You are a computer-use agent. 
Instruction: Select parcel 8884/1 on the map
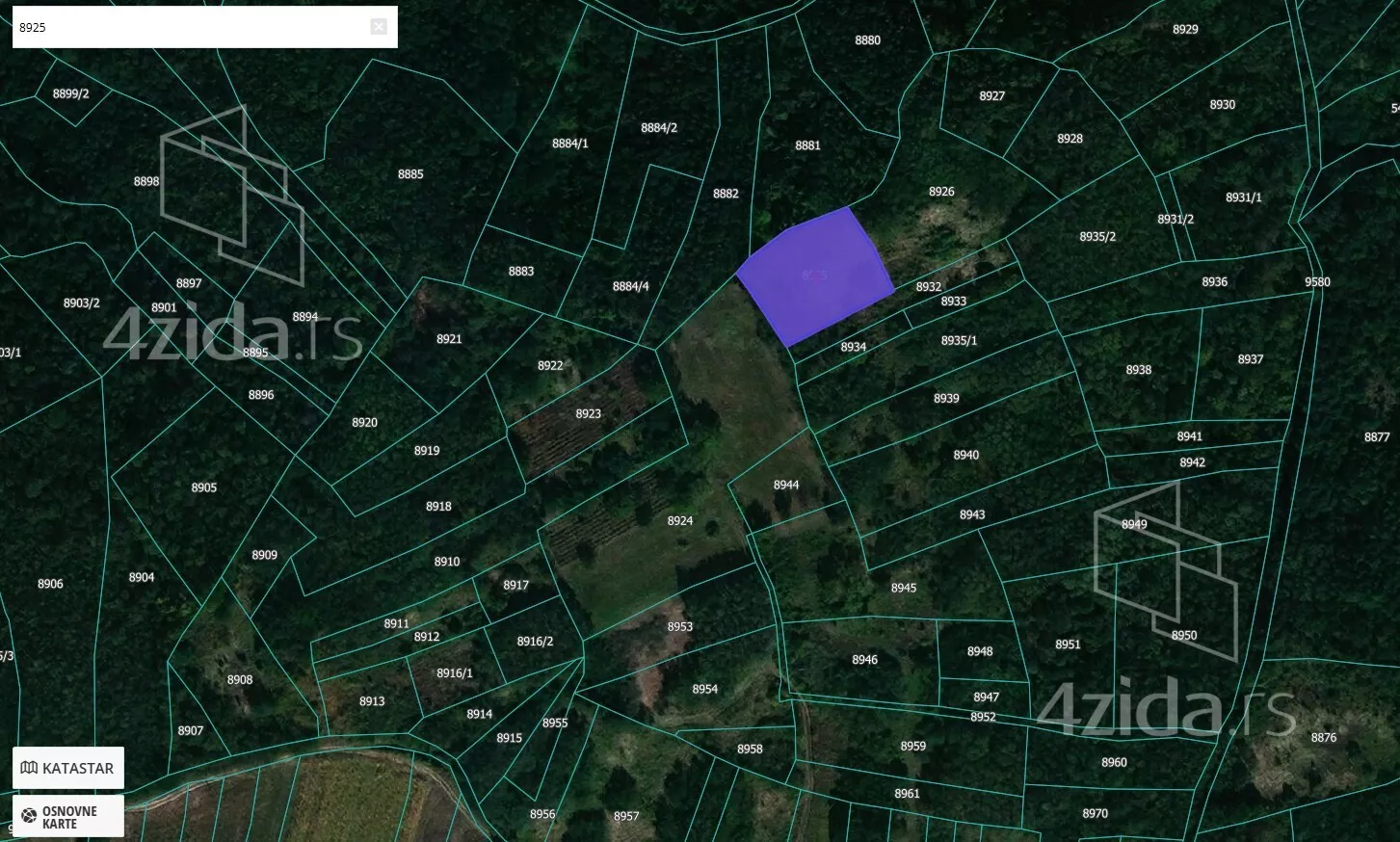pos(569,144)
